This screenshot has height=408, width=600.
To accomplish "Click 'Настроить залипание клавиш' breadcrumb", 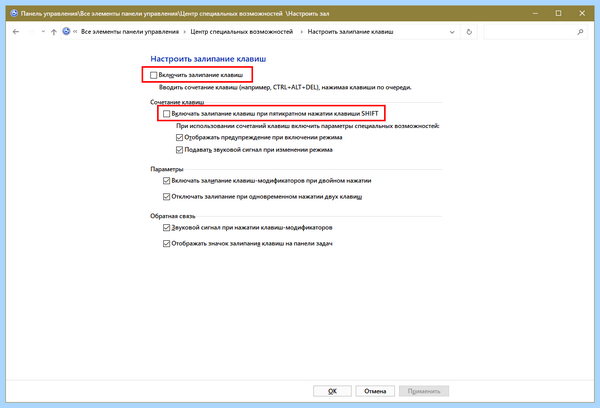I will coord(350,32).
